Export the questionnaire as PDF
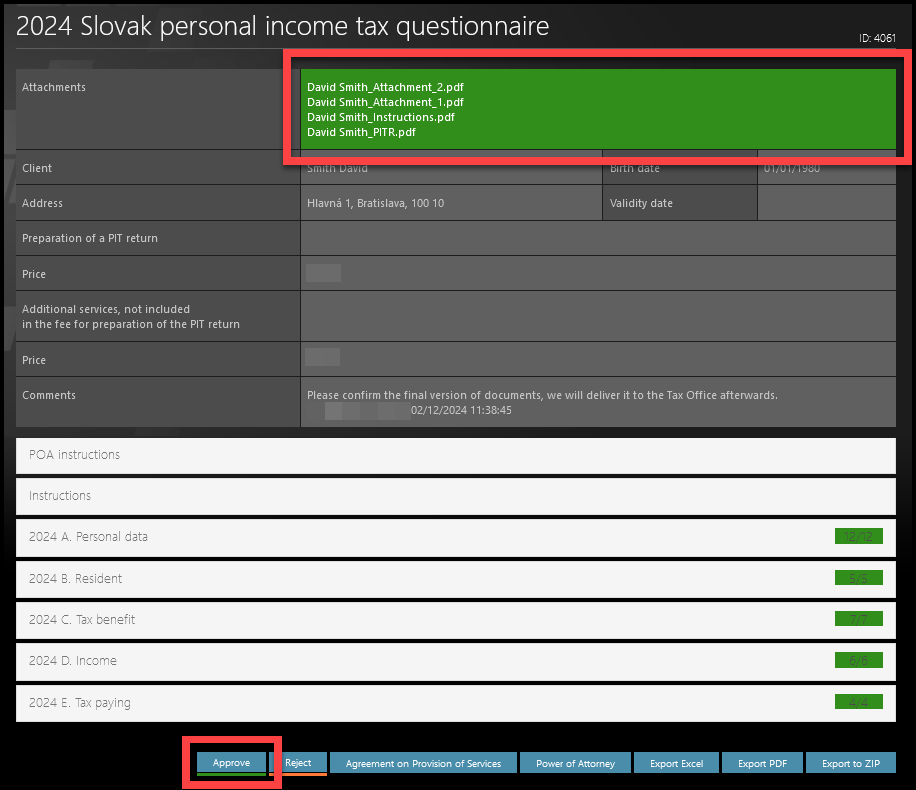The height and width of the screenshot is (790, 916). point(762,763)
